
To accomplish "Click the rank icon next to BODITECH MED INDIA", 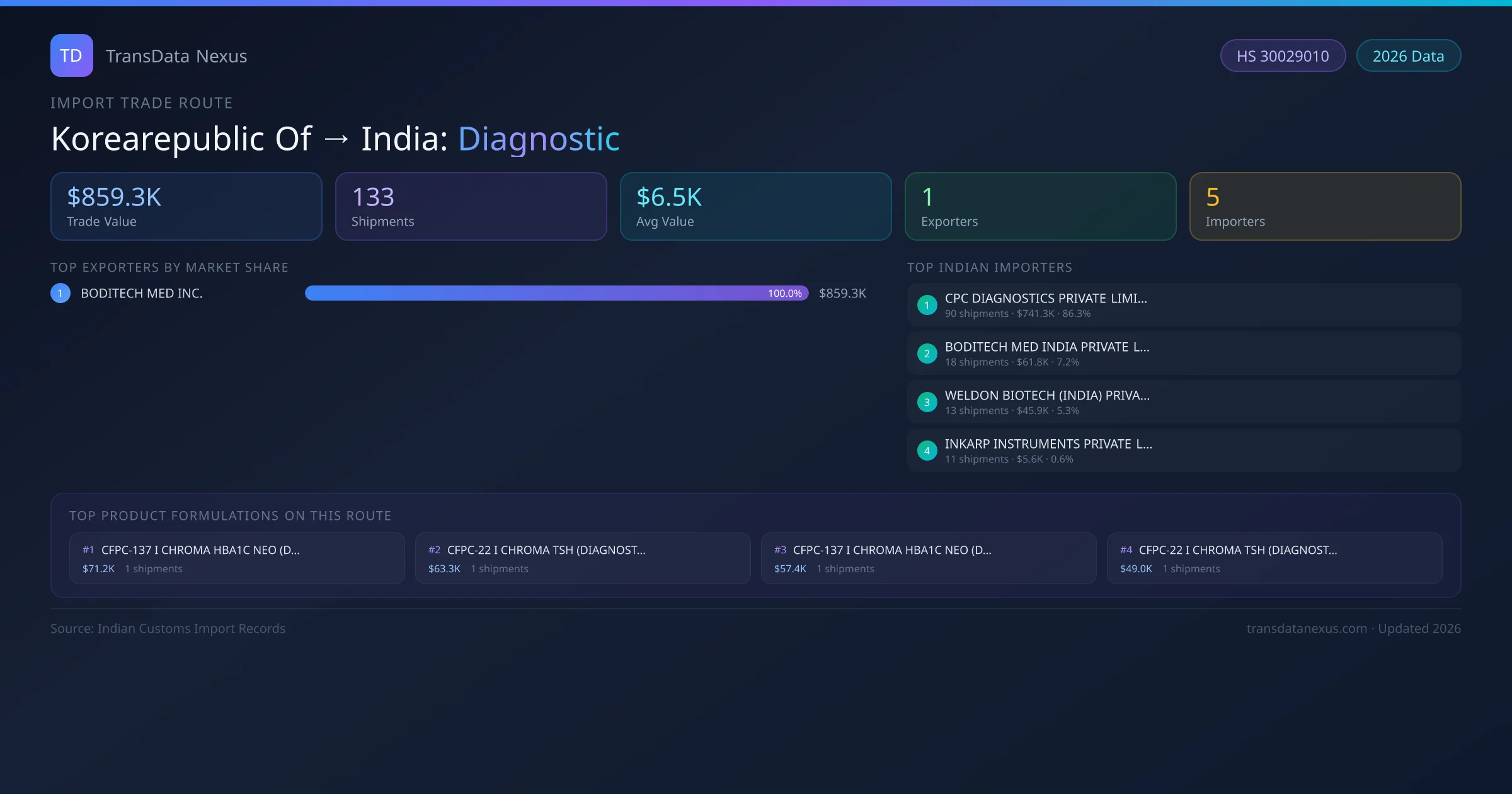I will [x=927, y=354].
